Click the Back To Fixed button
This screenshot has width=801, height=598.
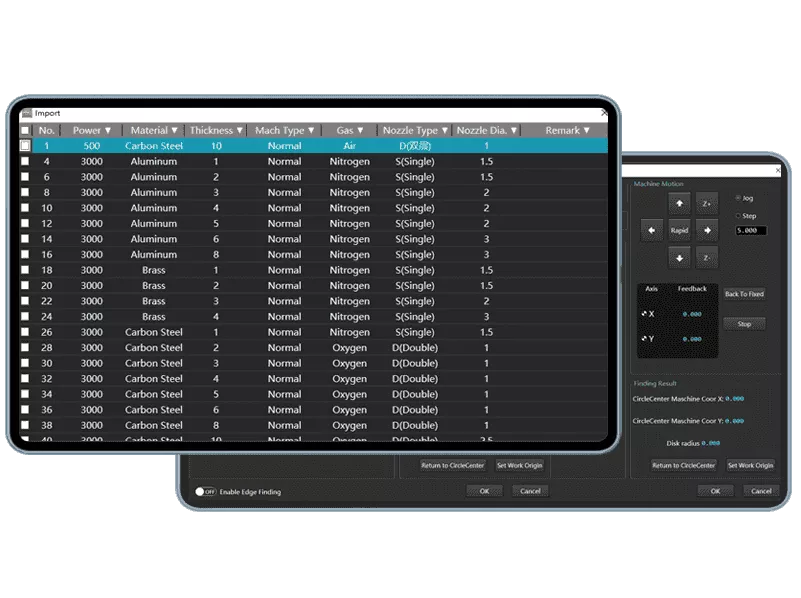pyautogui.click(x=744, y=294)
